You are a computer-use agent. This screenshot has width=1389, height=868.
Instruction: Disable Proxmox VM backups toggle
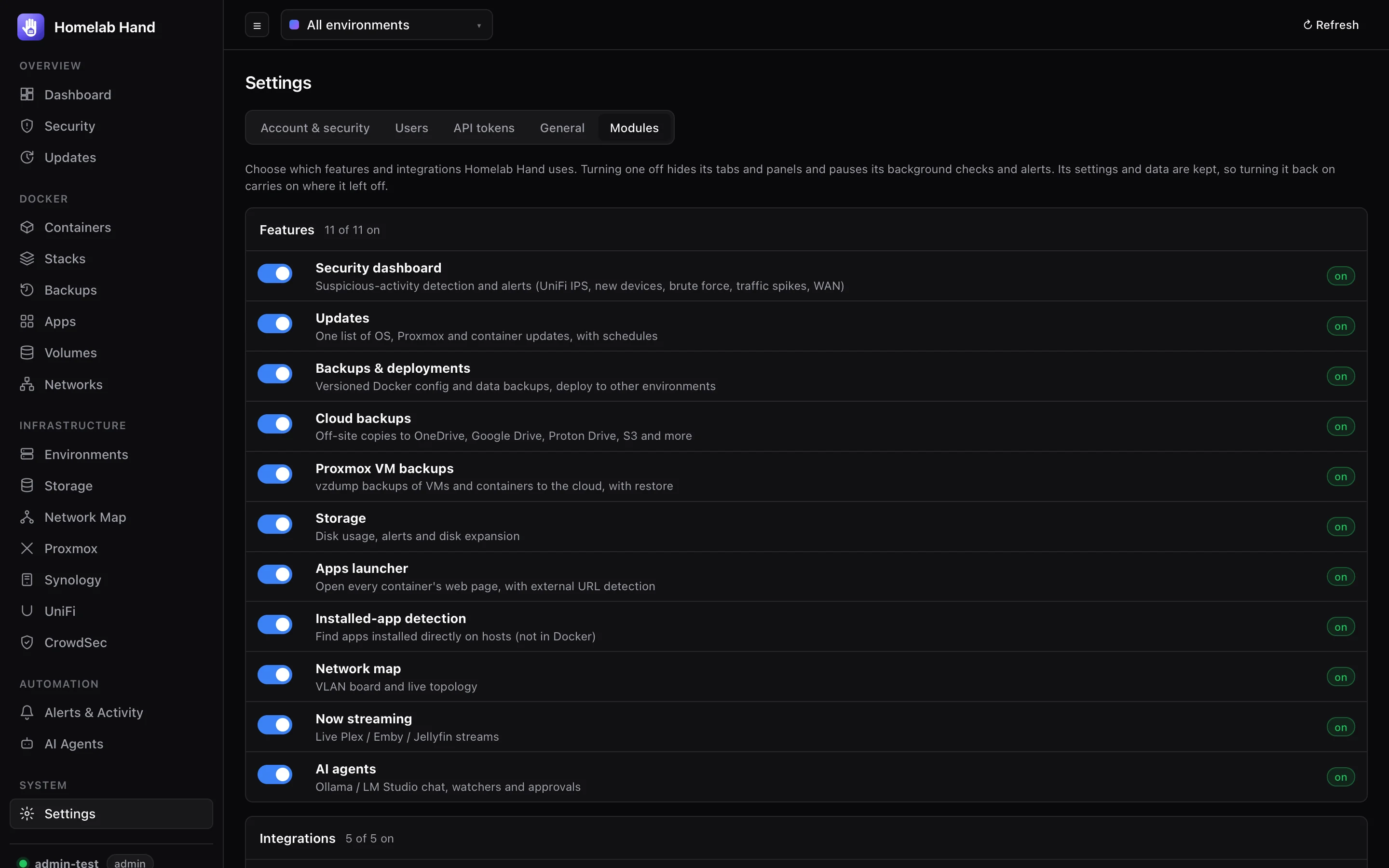[275, 474]
